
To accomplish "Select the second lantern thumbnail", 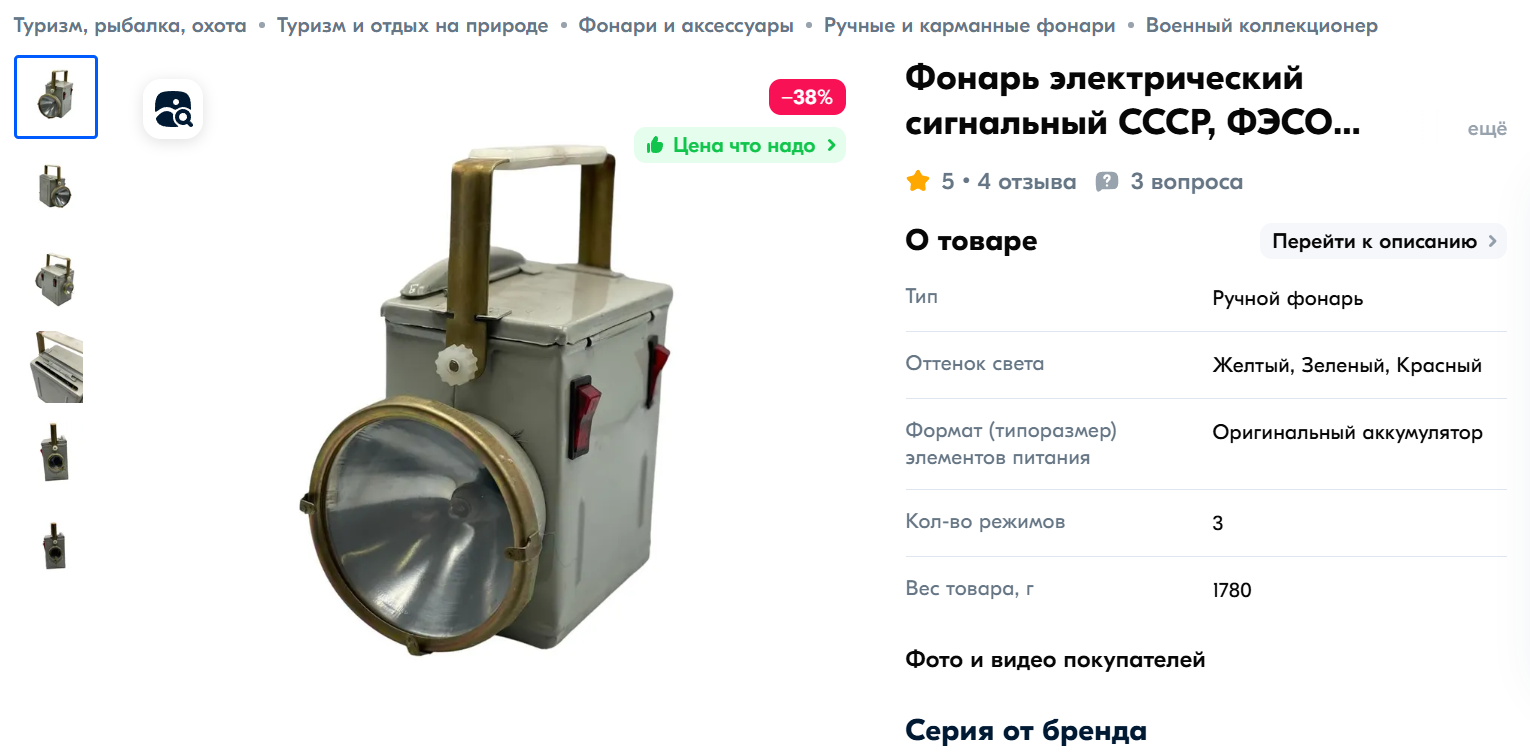I will pyautogui.click(x=56, y=186).
